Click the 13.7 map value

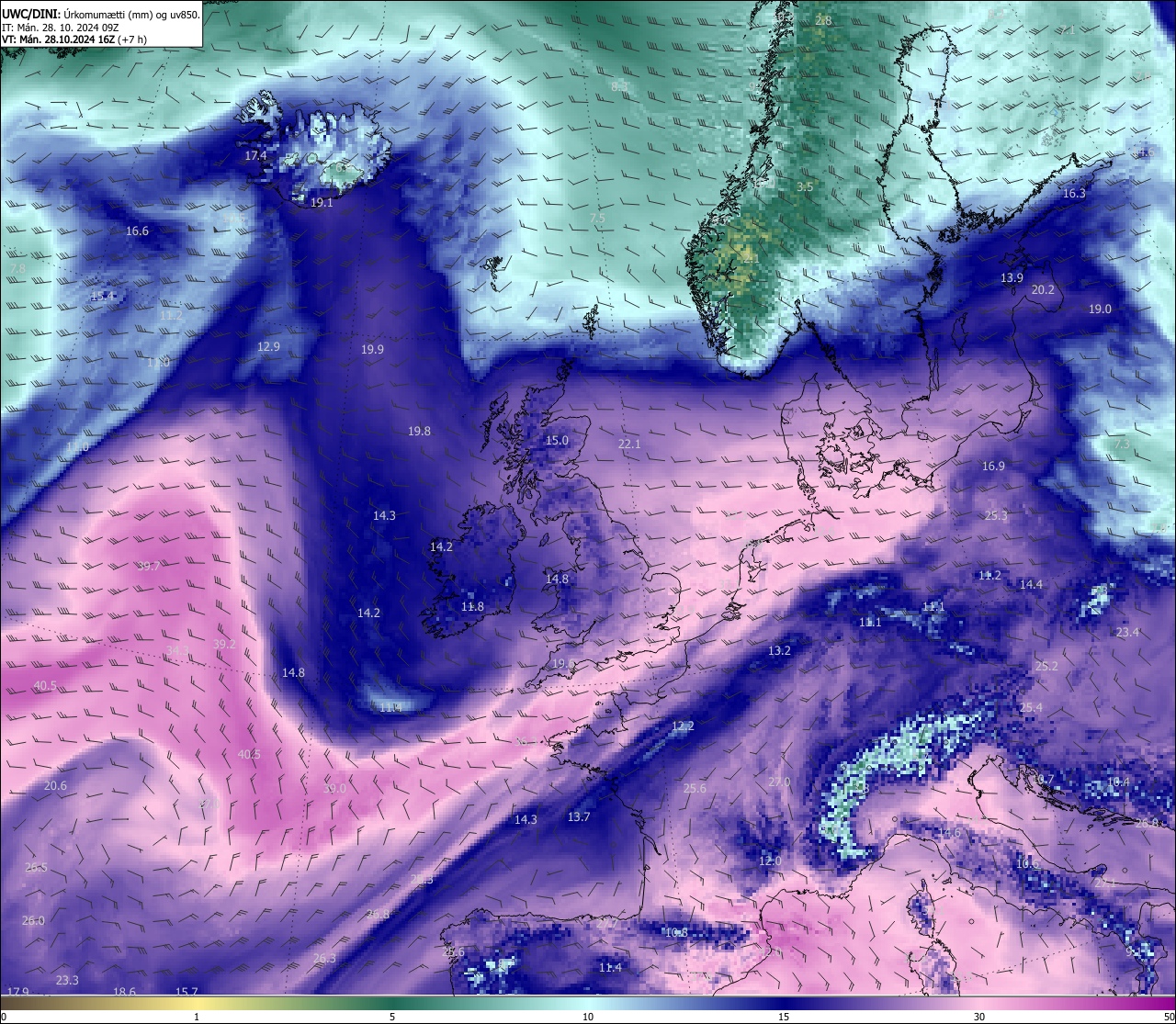point(579,817)
